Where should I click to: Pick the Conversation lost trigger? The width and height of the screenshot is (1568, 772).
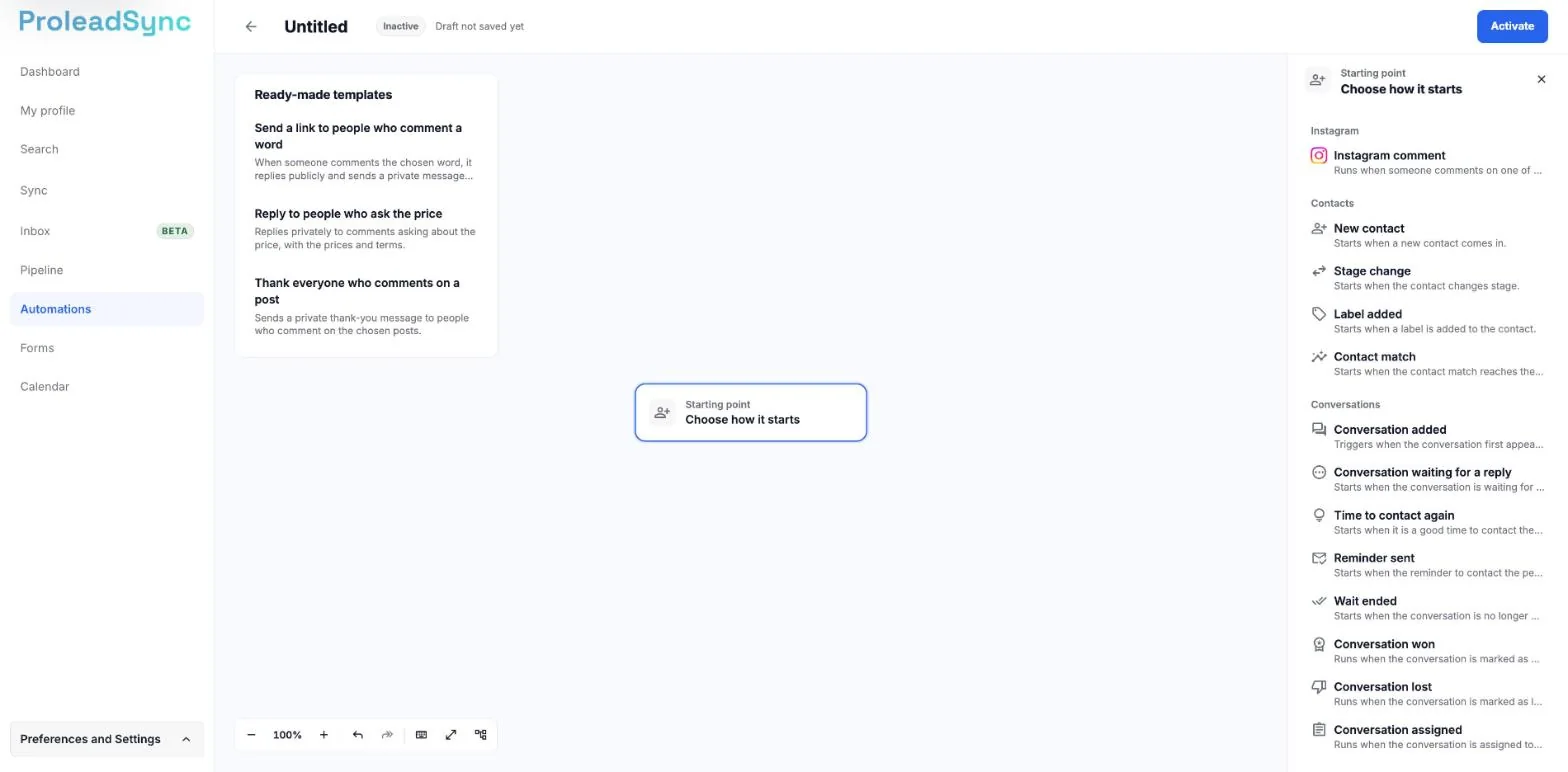point(1427,694)
